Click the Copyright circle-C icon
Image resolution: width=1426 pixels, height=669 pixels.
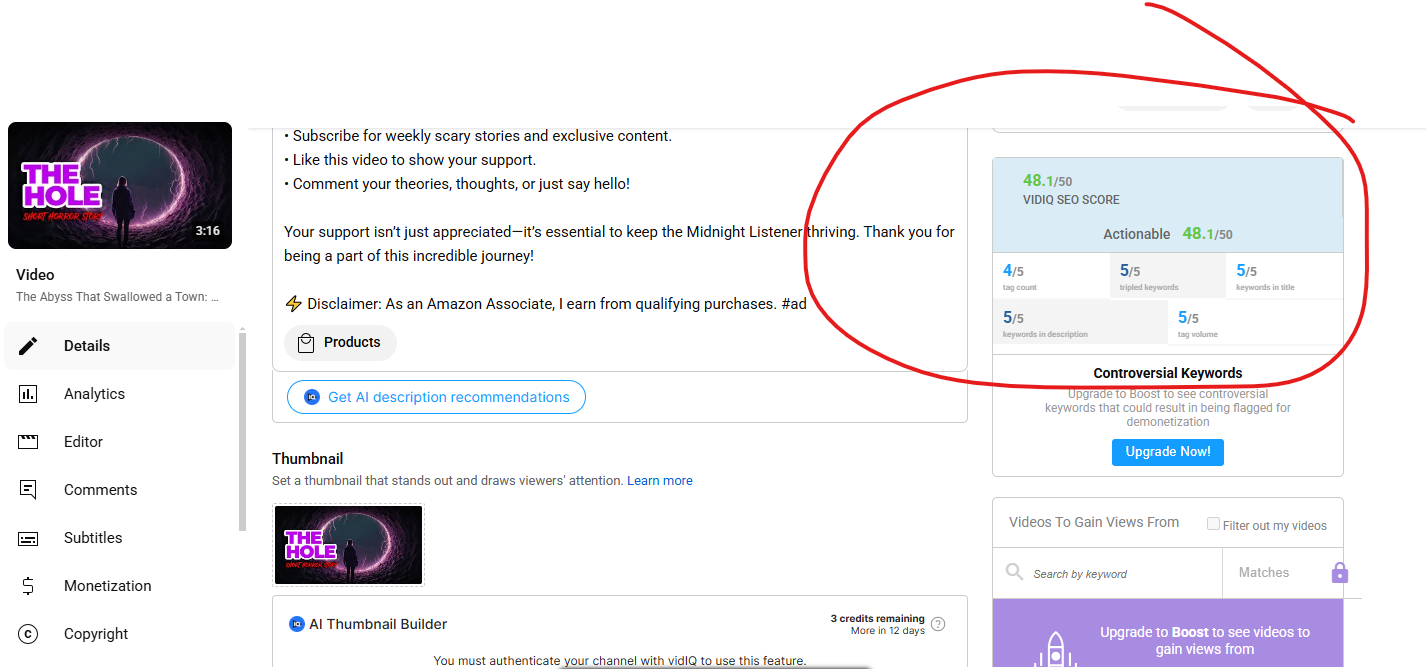(x=28, y=634)
